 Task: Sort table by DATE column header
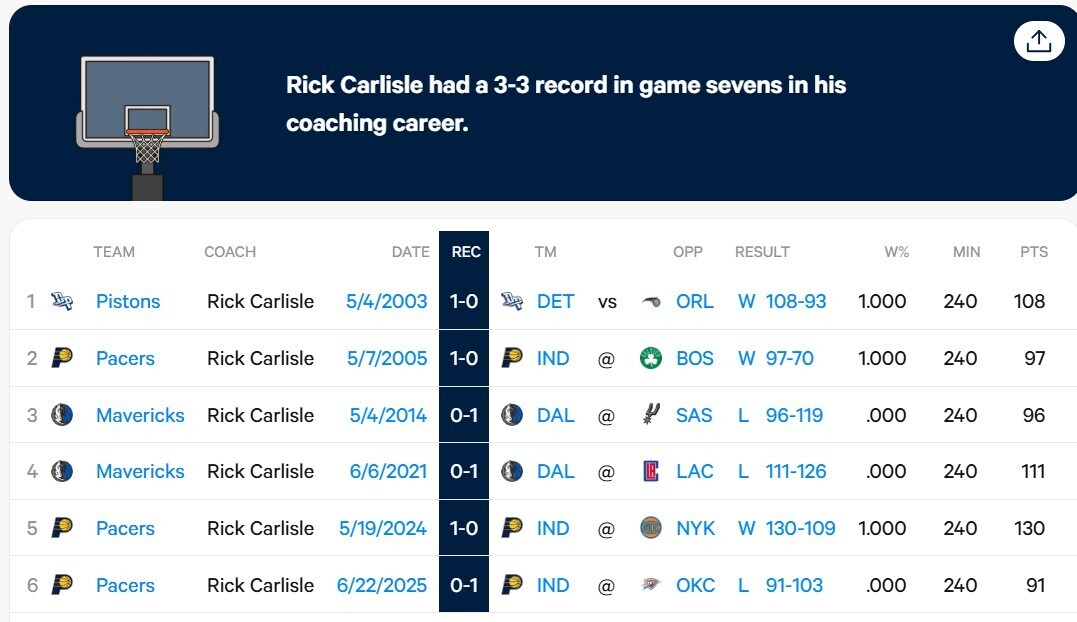[x=410, y=252]
